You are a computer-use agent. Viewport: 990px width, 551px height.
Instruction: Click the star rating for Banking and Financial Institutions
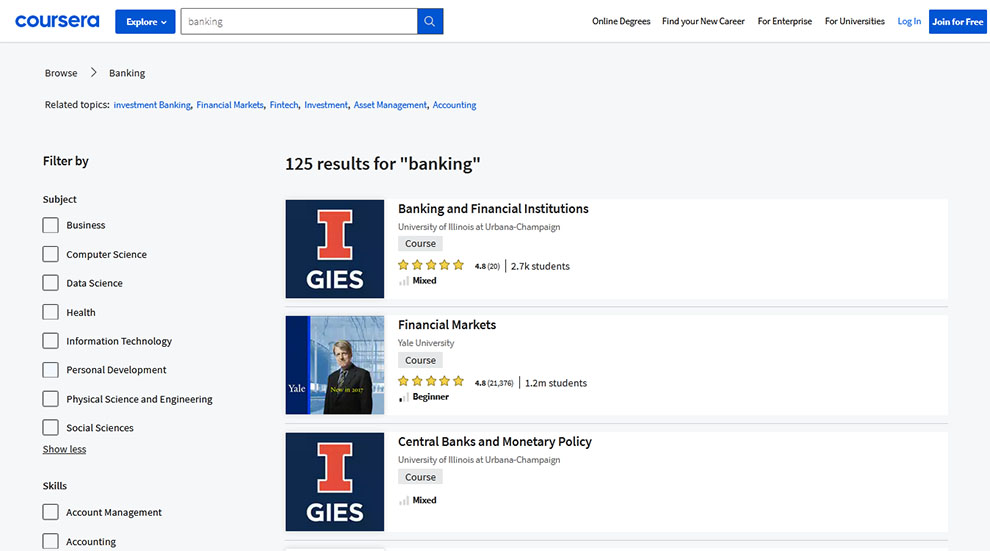(x=431, y=265)
